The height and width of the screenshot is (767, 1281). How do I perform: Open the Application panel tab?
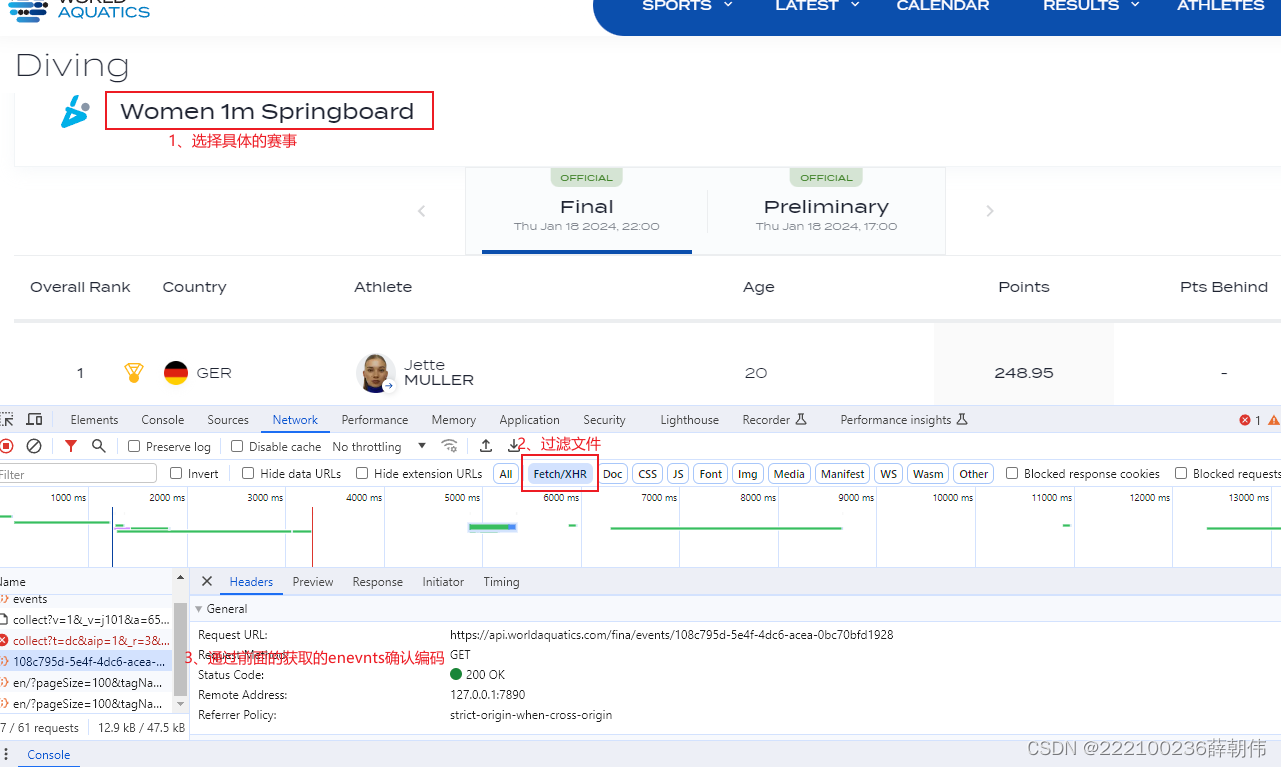(x=529, y=420)
